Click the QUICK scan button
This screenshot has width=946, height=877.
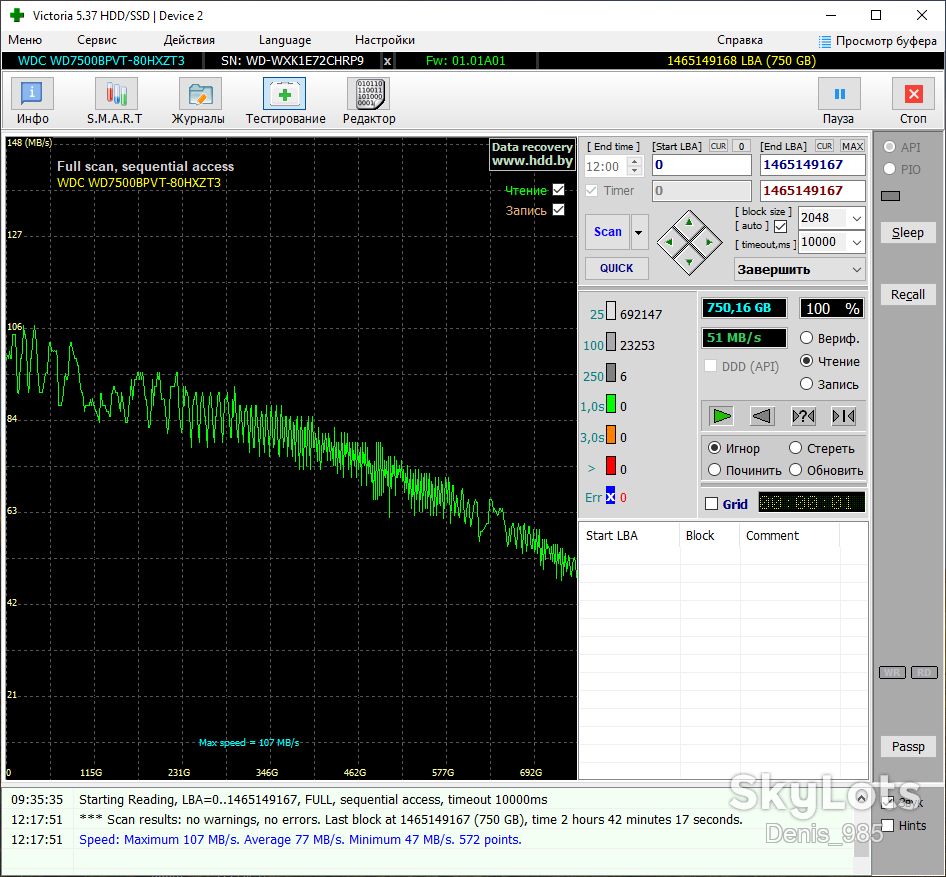pyautogui.click(x=617, y=268)
